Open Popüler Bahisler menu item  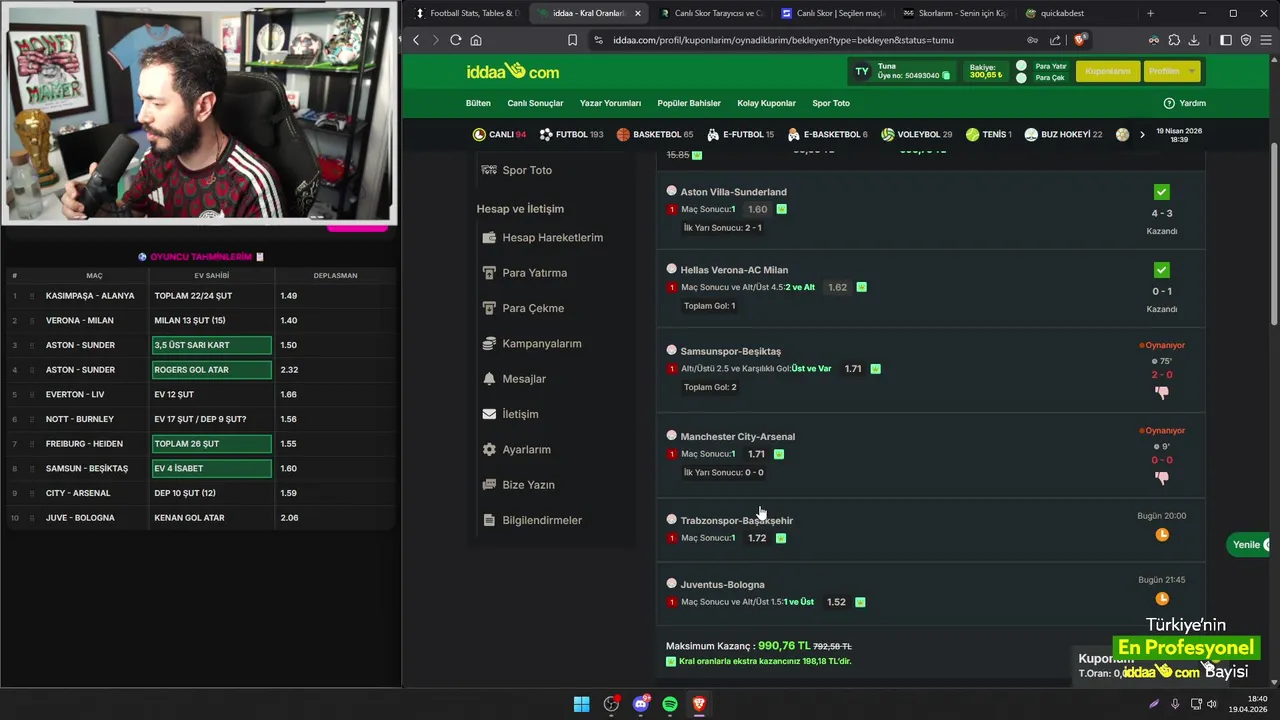point(689,103)
